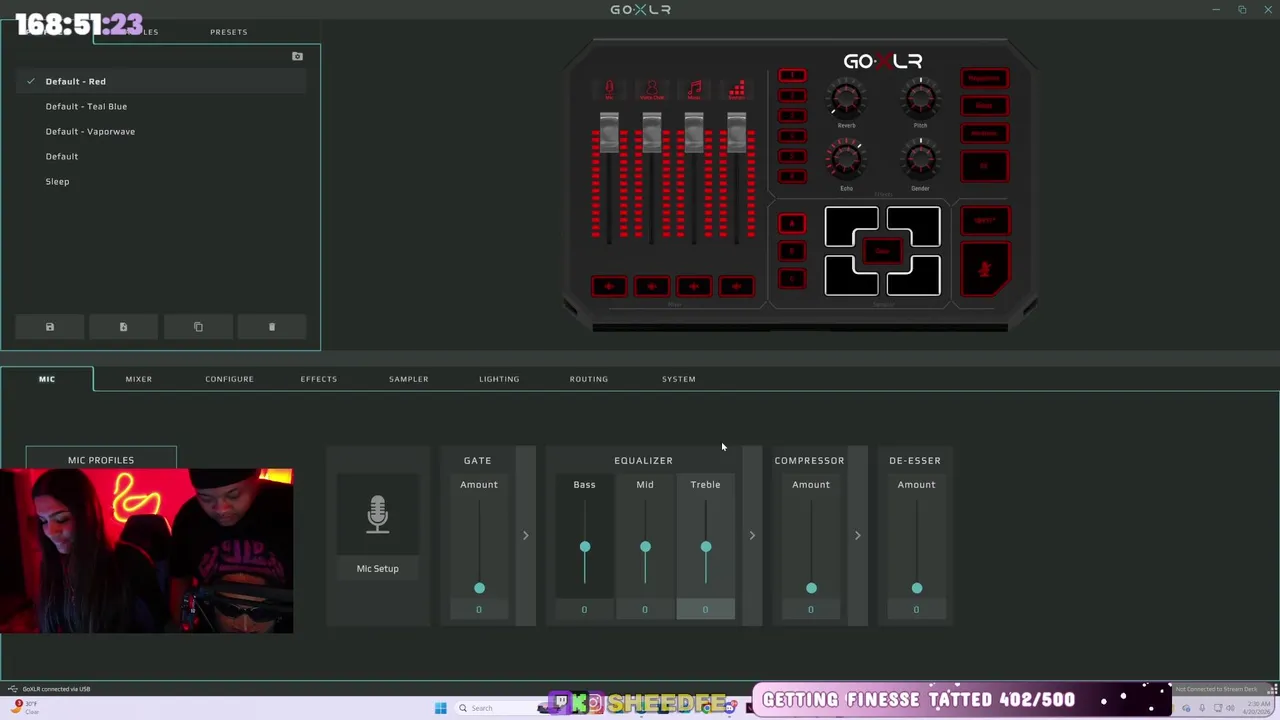Open the Effects tab
Image resolution: width=1280 pixels, height=720 pixels.
(319, 379)
